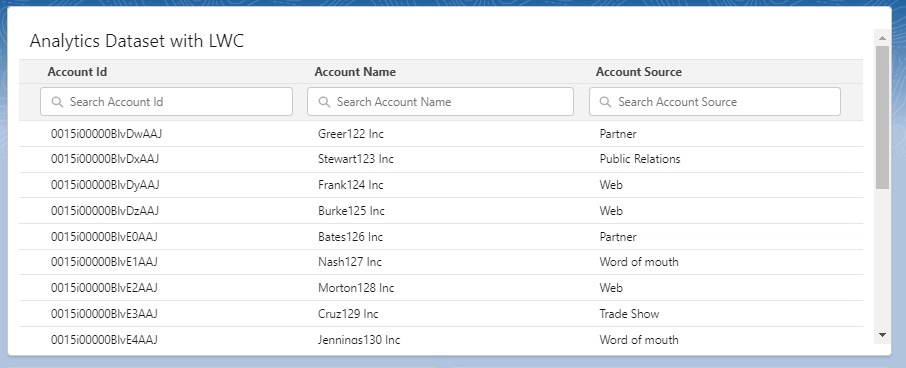This screenshot has width=906, height=368.
Task: Click Word of mouth in the Nash127 row
Action: [x=638, y=262]
